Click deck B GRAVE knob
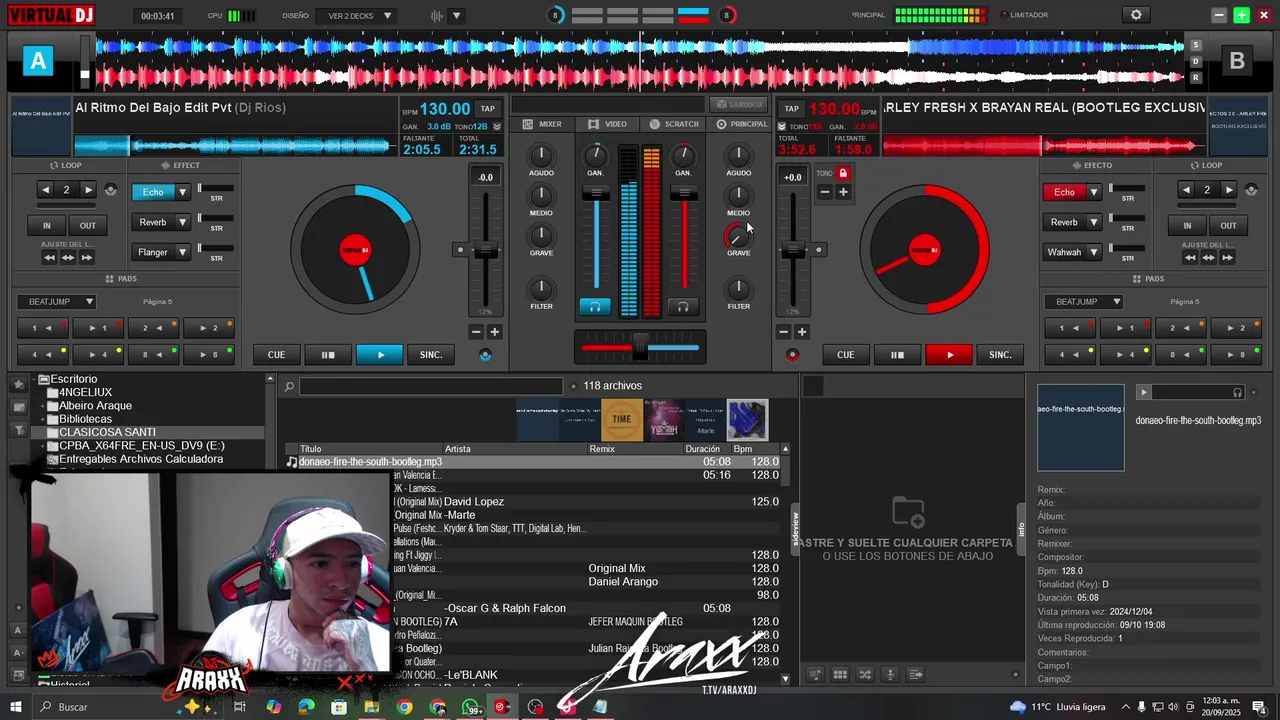This screenshot has width=1280, height=720. tap(738, 236)
